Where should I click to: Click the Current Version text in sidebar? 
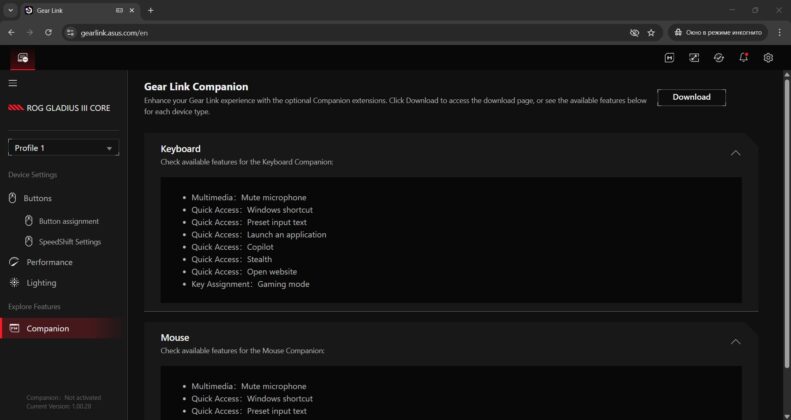click(59, 406)
